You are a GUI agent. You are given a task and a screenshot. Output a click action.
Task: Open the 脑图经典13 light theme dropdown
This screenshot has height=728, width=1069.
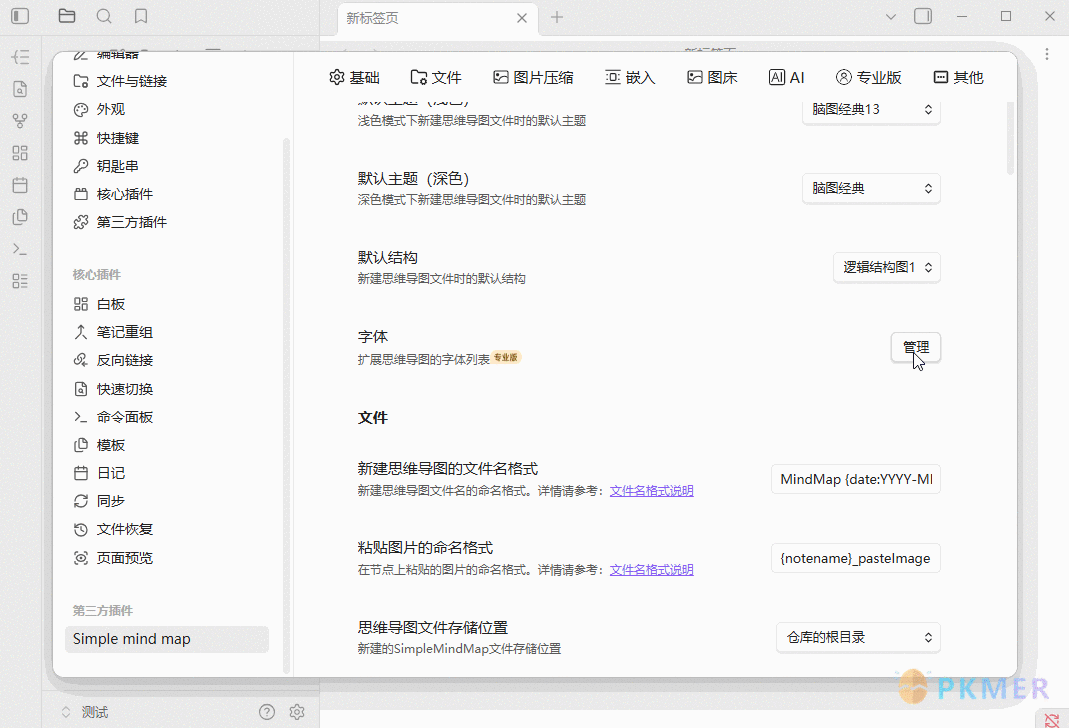[x=871, y=110]
